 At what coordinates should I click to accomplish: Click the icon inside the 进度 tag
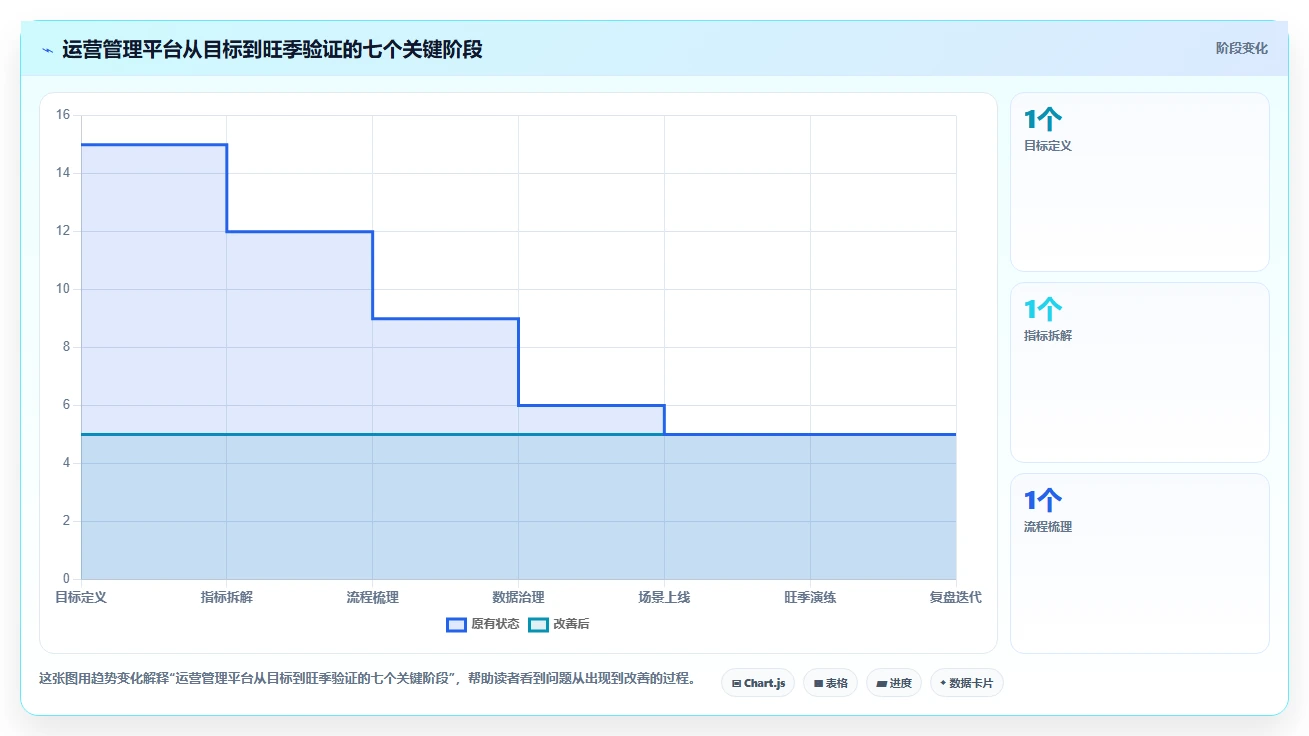click(x=881, y=684)
